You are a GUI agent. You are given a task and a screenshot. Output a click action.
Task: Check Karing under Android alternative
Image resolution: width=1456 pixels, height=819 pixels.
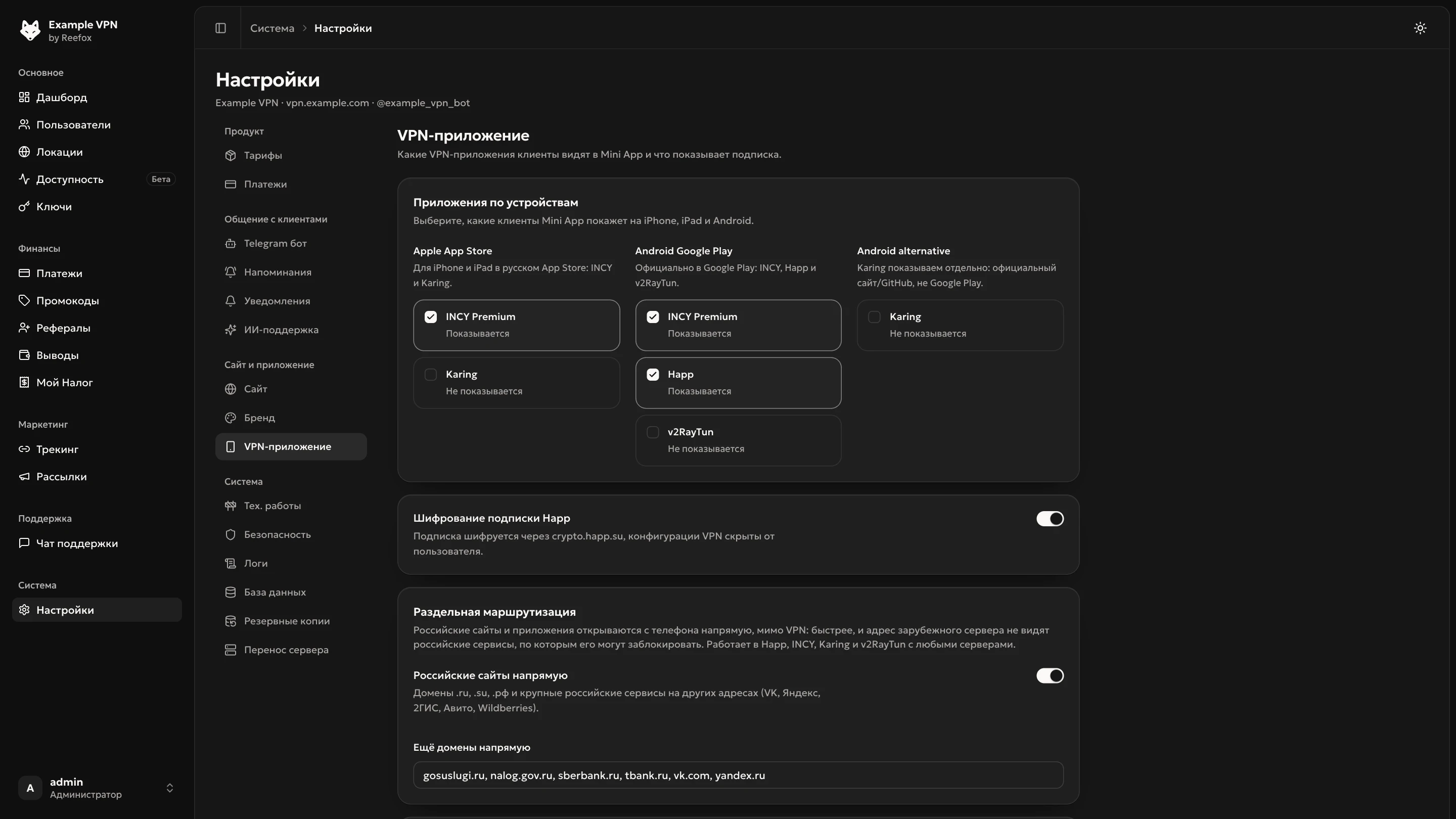875,317
